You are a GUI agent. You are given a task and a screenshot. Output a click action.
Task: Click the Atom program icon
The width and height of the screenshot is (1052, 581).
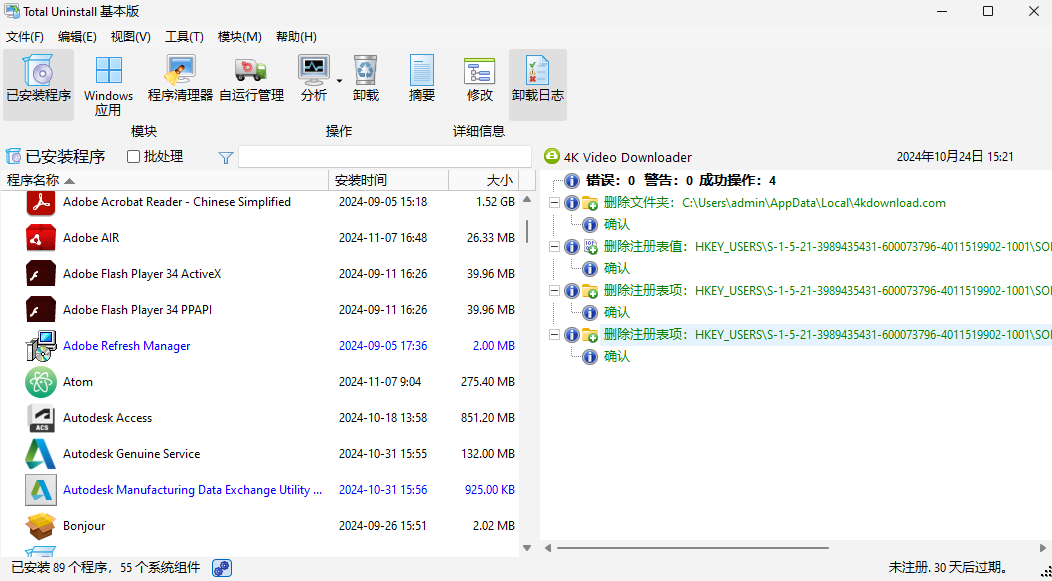click(40, 382)
